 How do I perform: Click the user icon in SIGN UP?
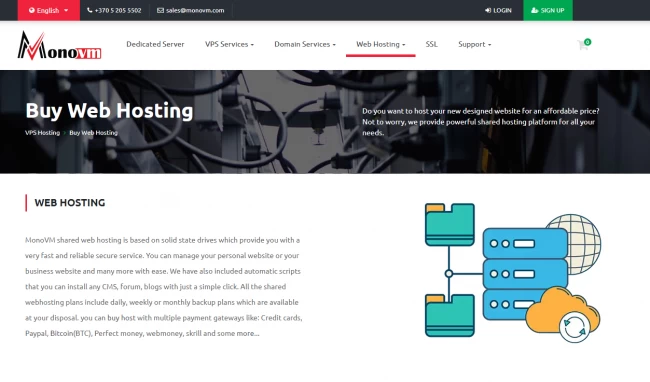(x=535, y=10)
